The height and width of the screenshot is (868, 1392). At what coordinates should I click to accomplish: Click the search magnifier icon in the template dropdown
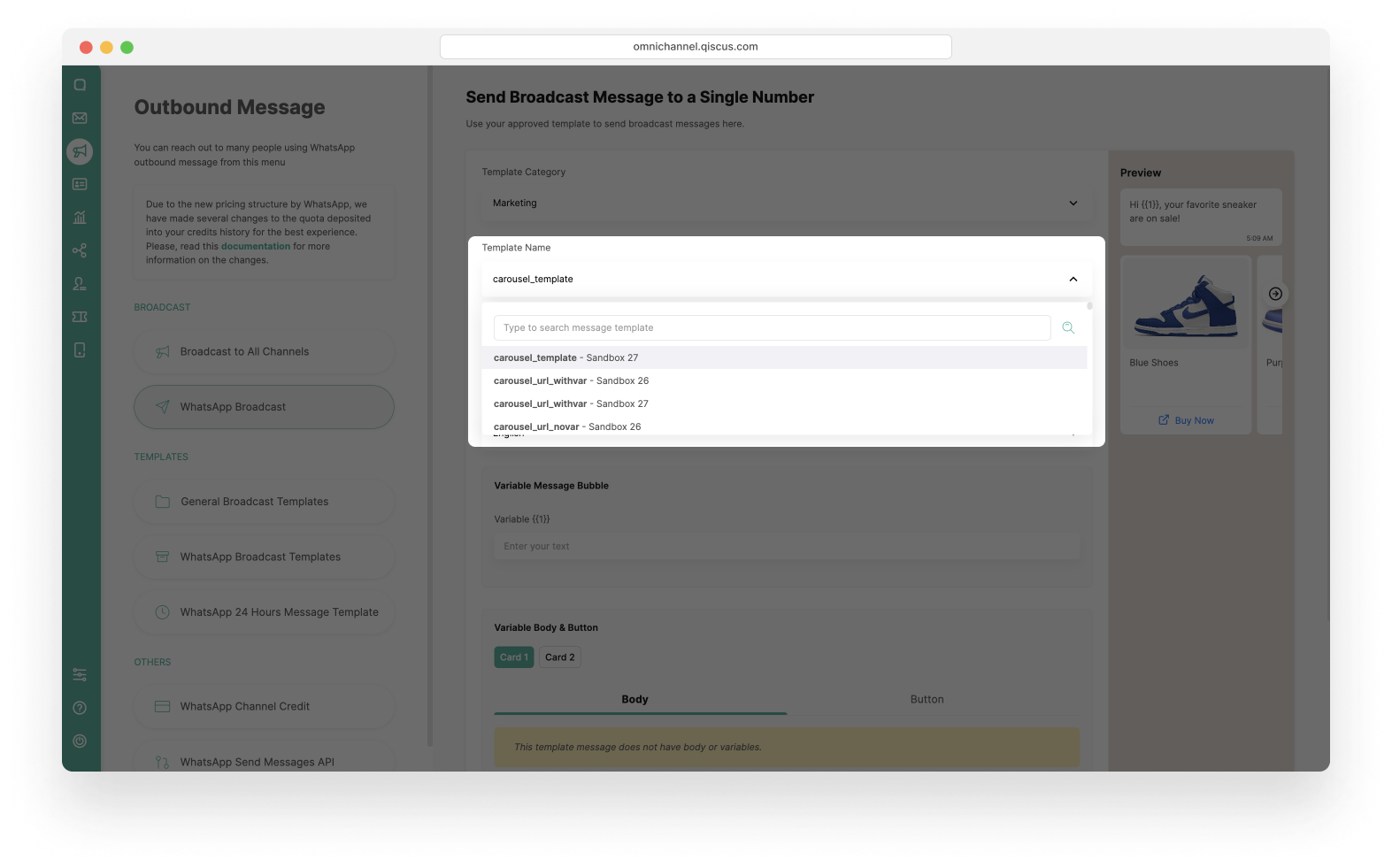tap(1068, 327)
